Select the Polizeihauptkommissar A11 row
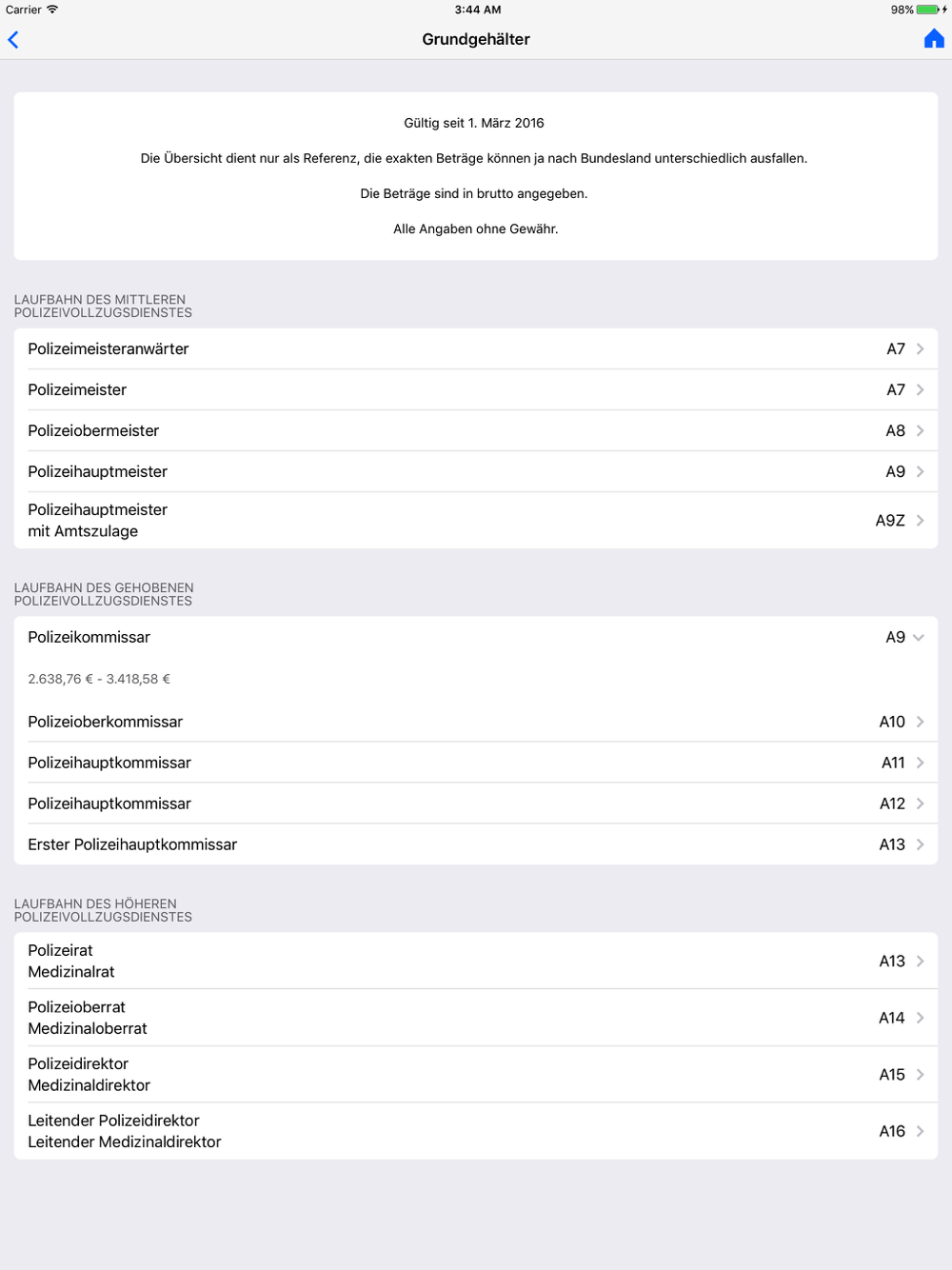 [476, 764]
